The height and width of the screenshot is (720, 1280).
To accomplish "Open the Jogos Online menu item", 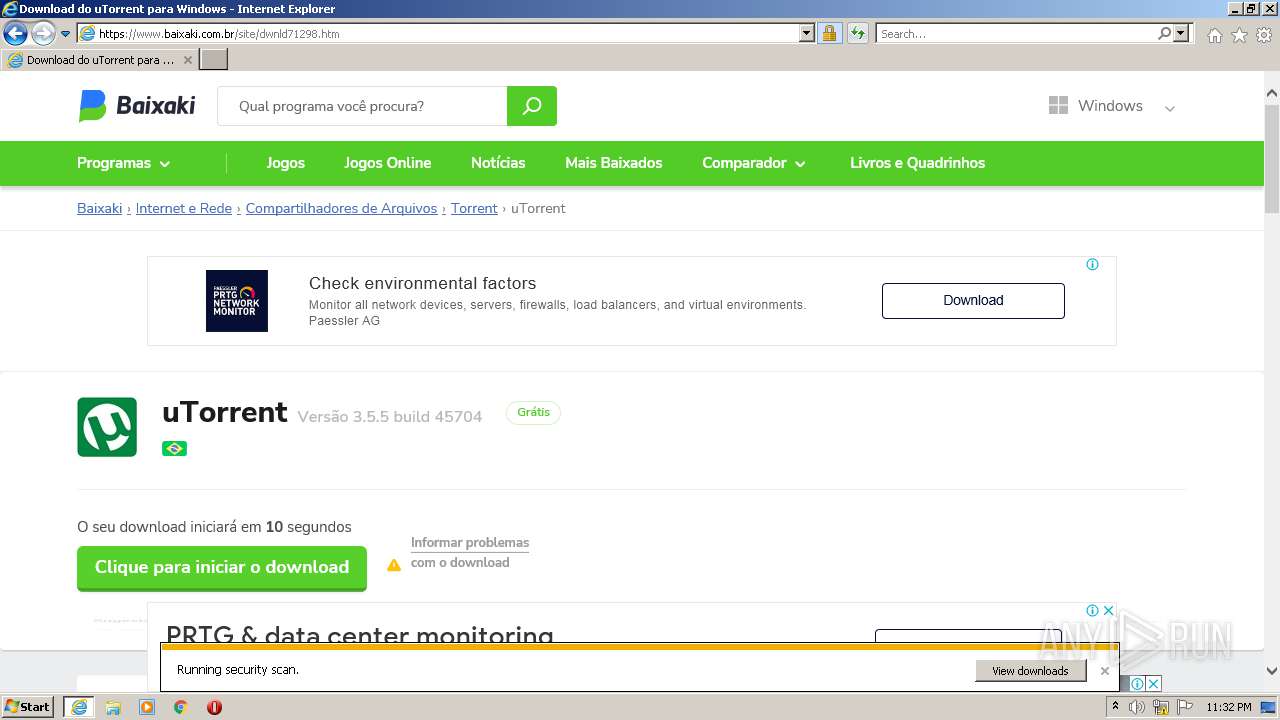I will [387, 163].
